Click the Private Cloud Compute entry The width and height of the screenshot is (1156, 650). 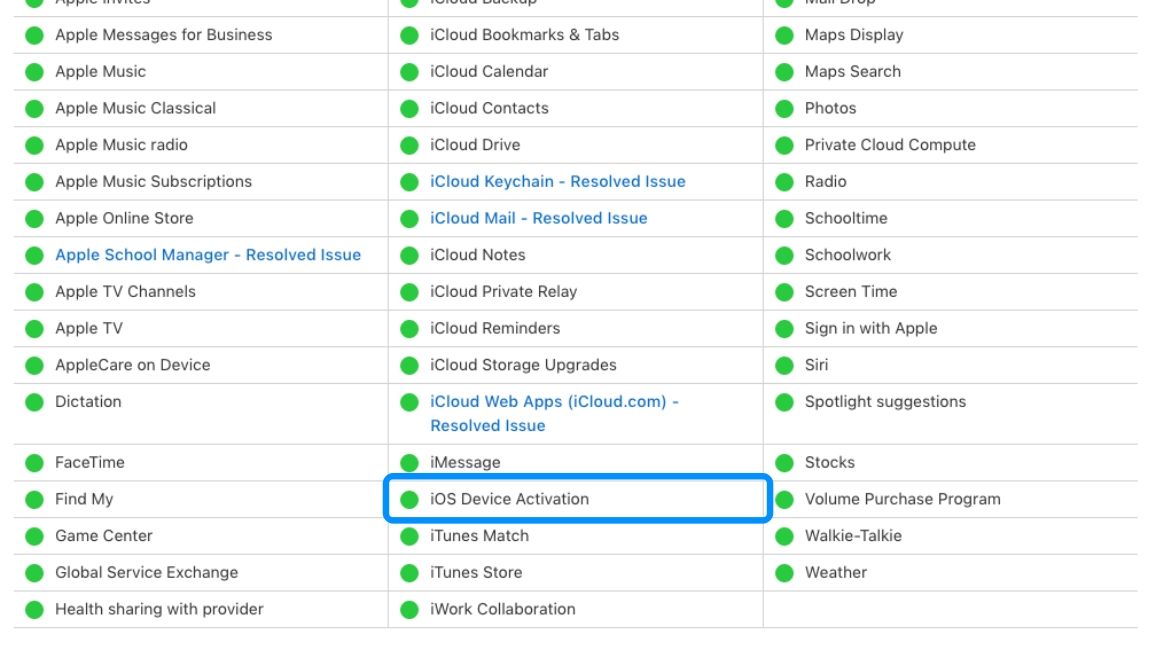(888, 144)
